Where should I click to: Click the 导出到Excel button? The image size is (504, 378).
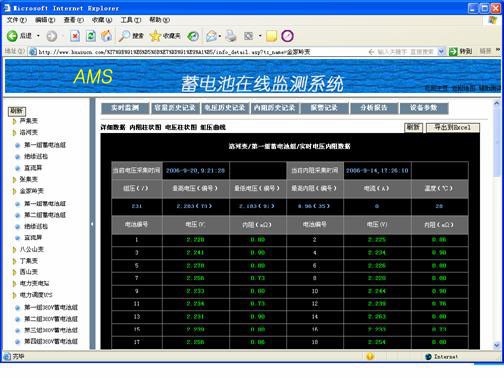click(x=453, y=127)
